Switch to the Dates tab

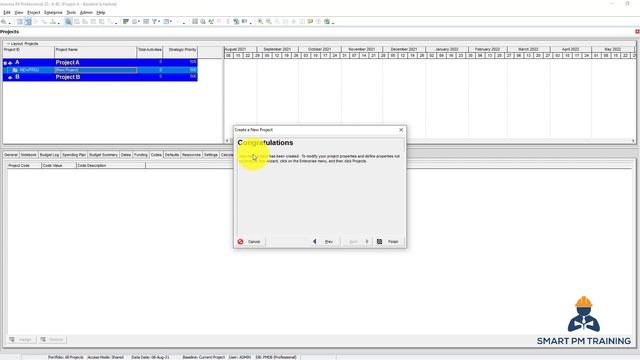(126, 155)
